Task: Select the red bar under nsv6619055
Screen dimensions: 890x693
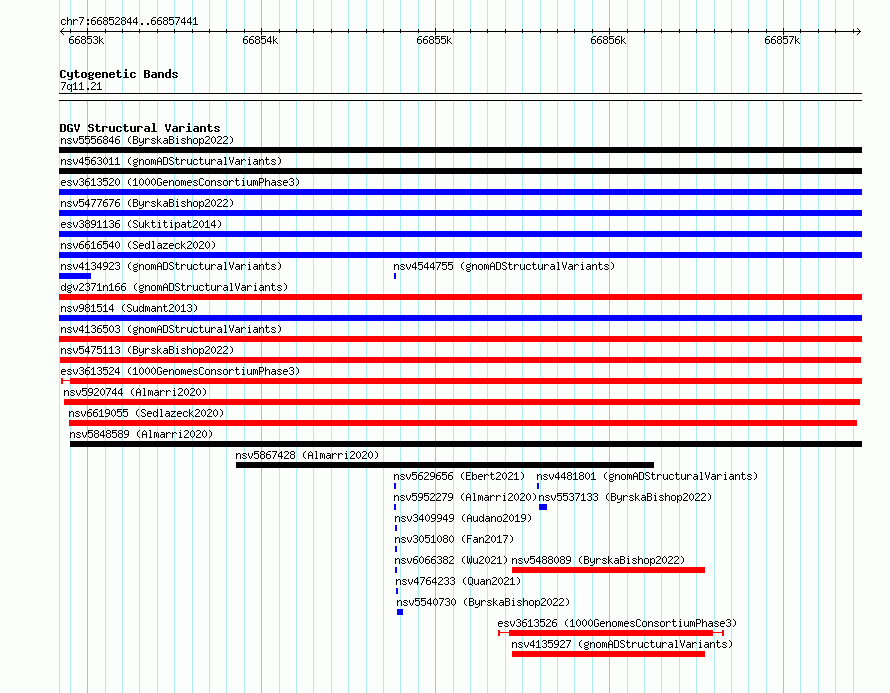Action: tap(463, 423)
